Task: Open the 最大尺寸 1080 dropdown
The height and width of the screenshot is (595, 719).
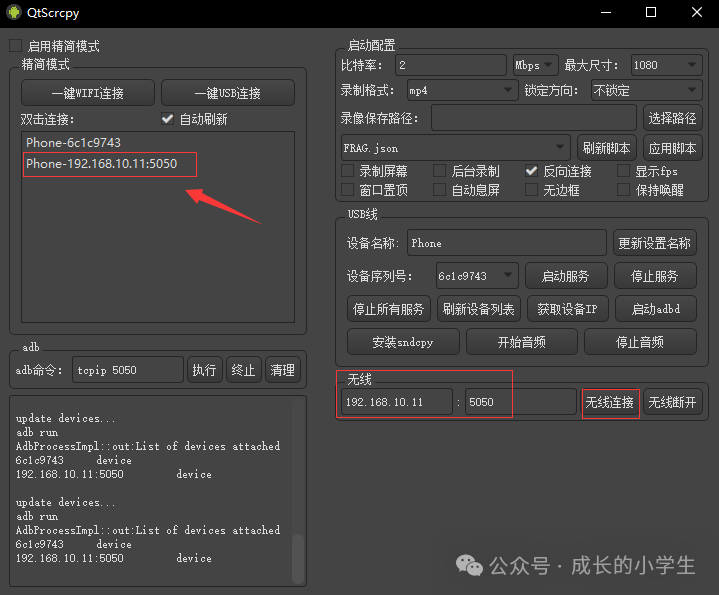Action: (666, 65)
